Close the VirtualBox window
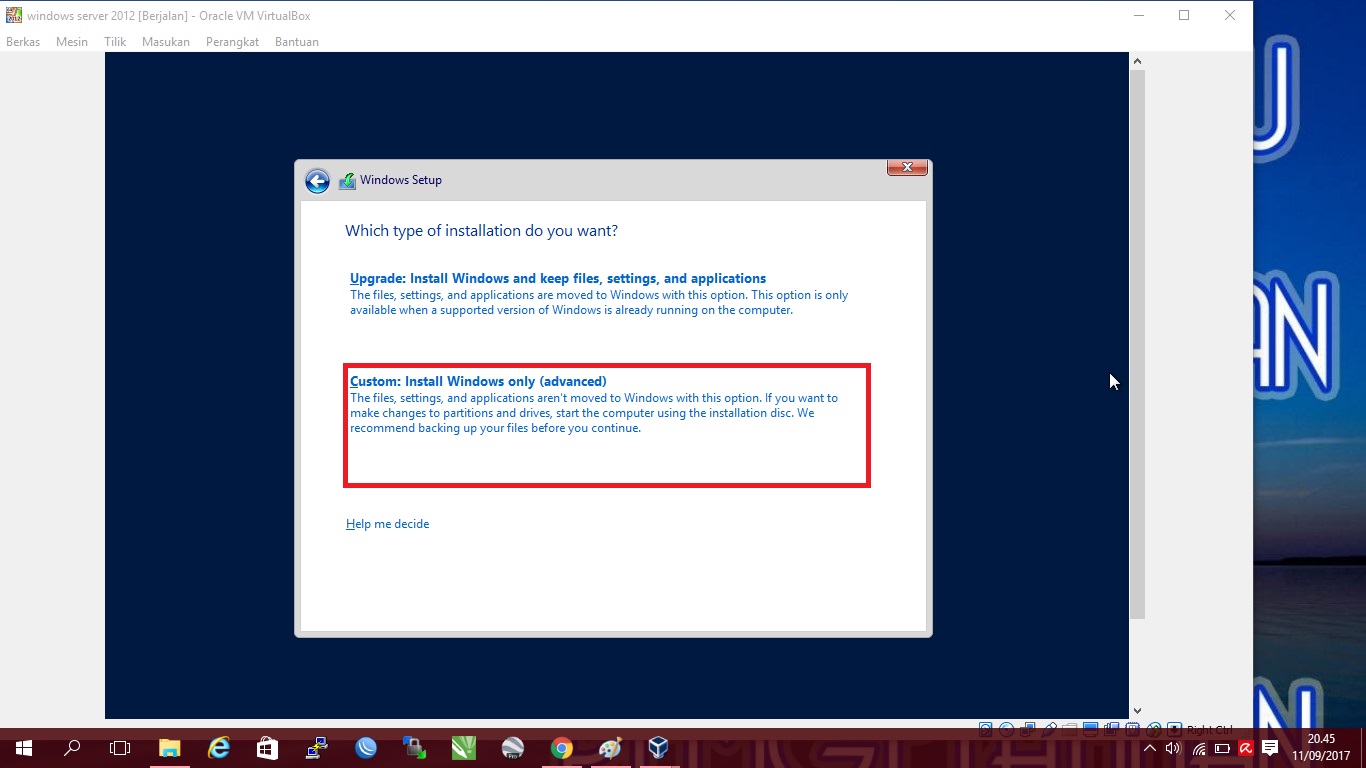Viewport: 1366px width, 768px height. pos(1230,15)
